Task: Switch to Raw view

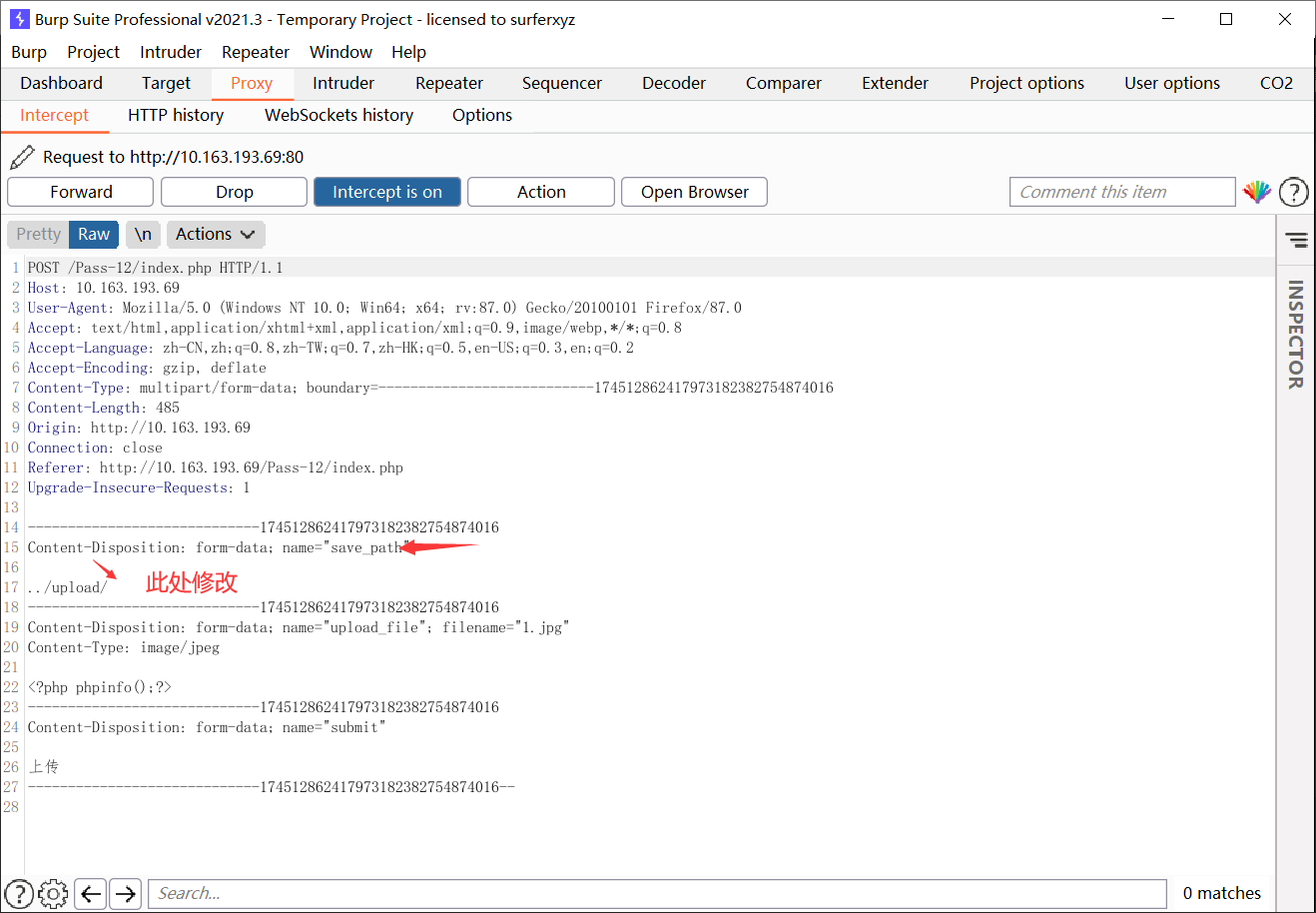Action: [x=94, y=234]
